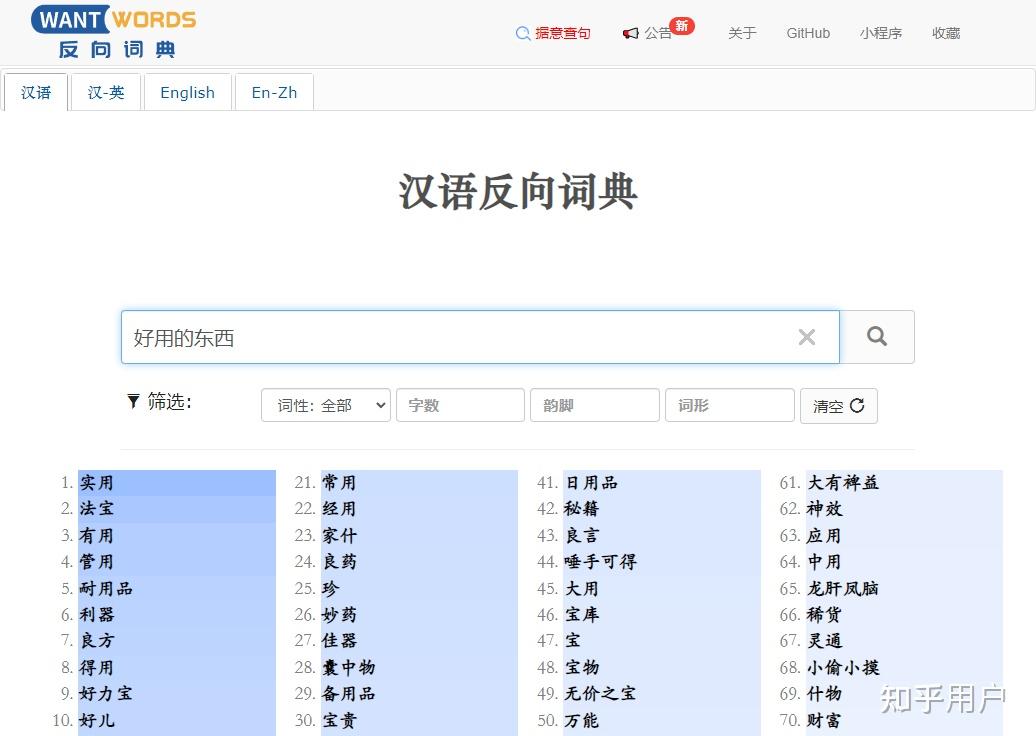Viewport: 1036px width, 736px height.
Task: Click the filter funnel icon beside 筛选
Action: pos(133,402)
